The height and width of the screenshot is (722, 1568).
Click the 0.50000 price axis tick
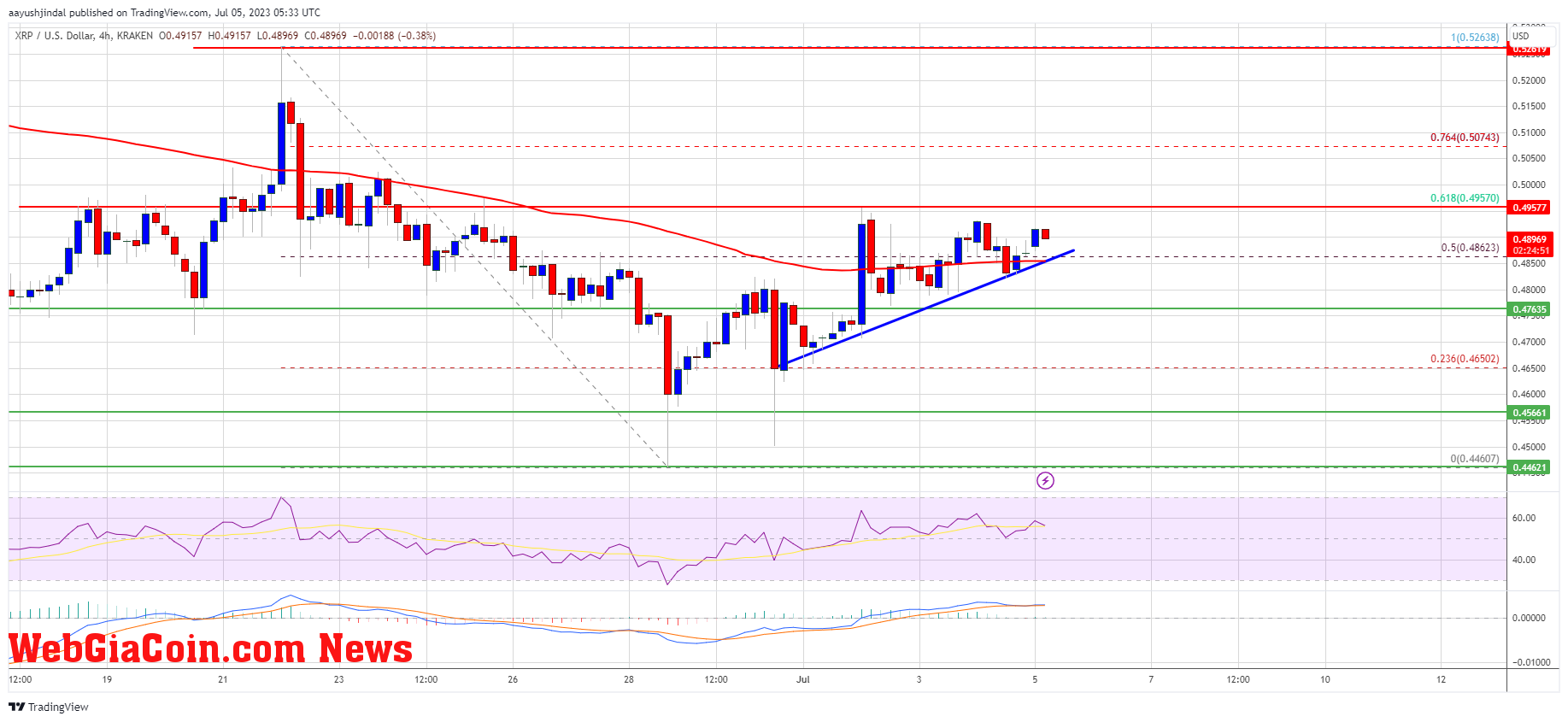[x=1529, y=185]
